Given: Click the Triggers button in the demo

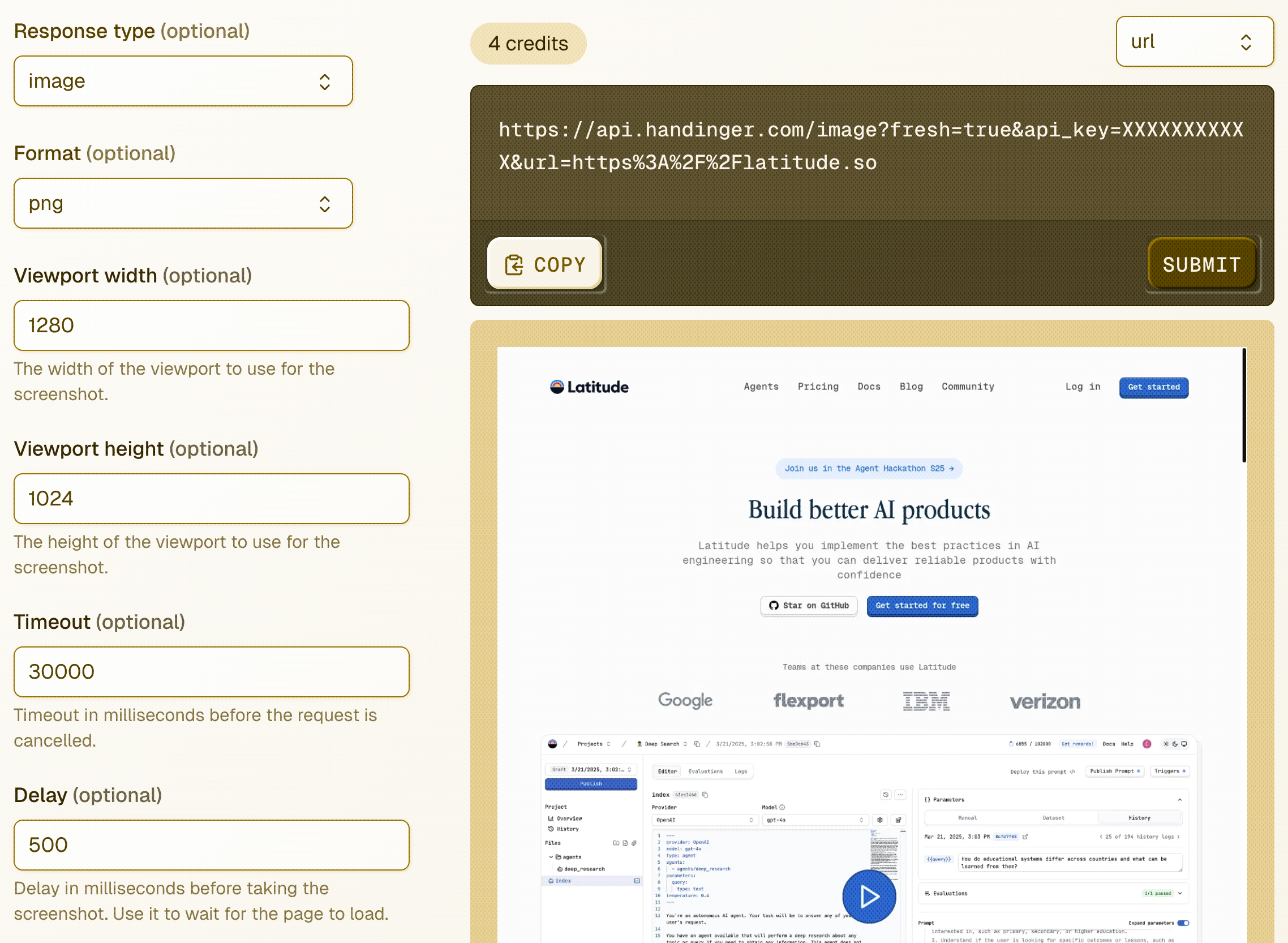Looking at the screenshot, I should pos(1170,771).
